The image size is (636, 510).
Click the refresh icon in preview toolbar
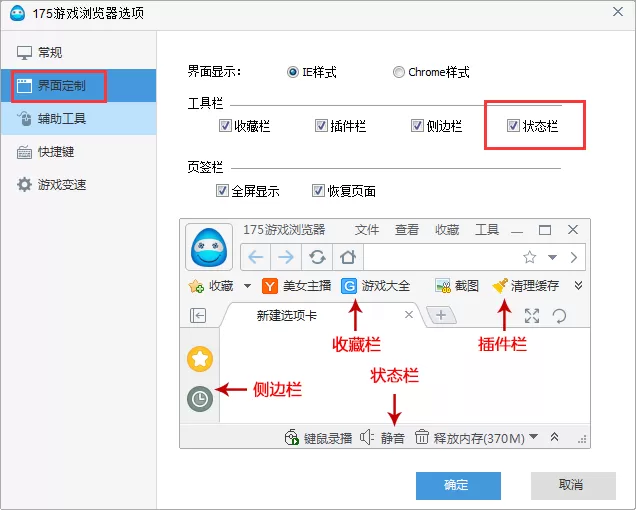317,257
